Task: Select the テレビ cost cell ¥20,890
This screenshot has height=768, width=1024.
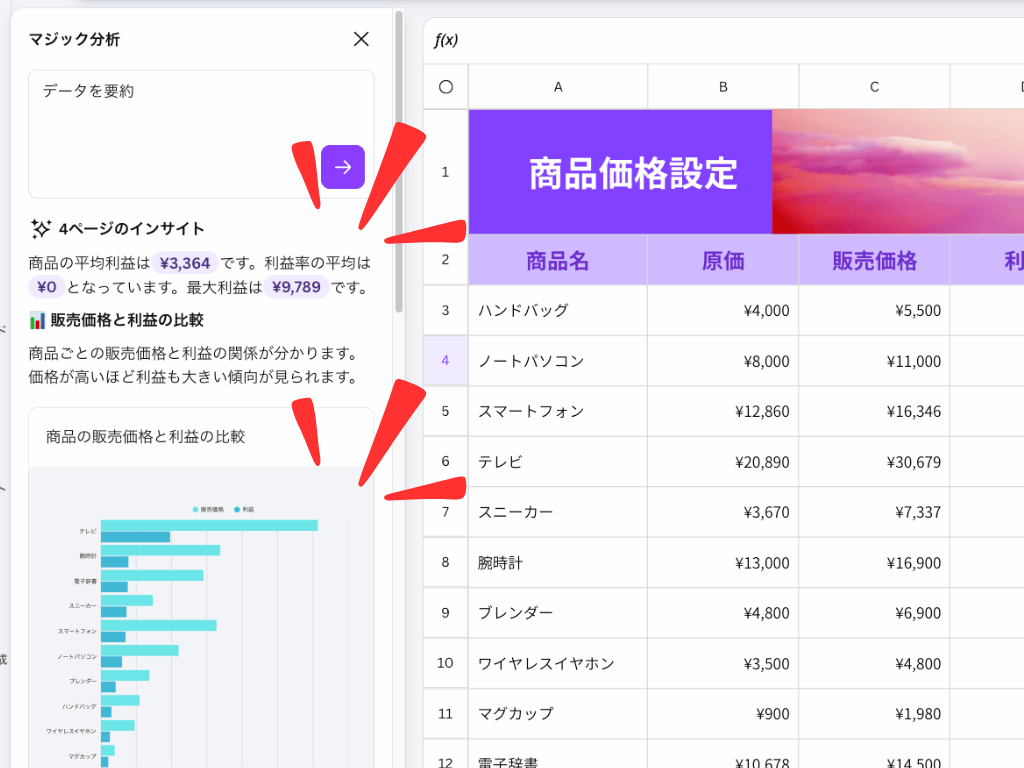Action: (x=723, y=462)
